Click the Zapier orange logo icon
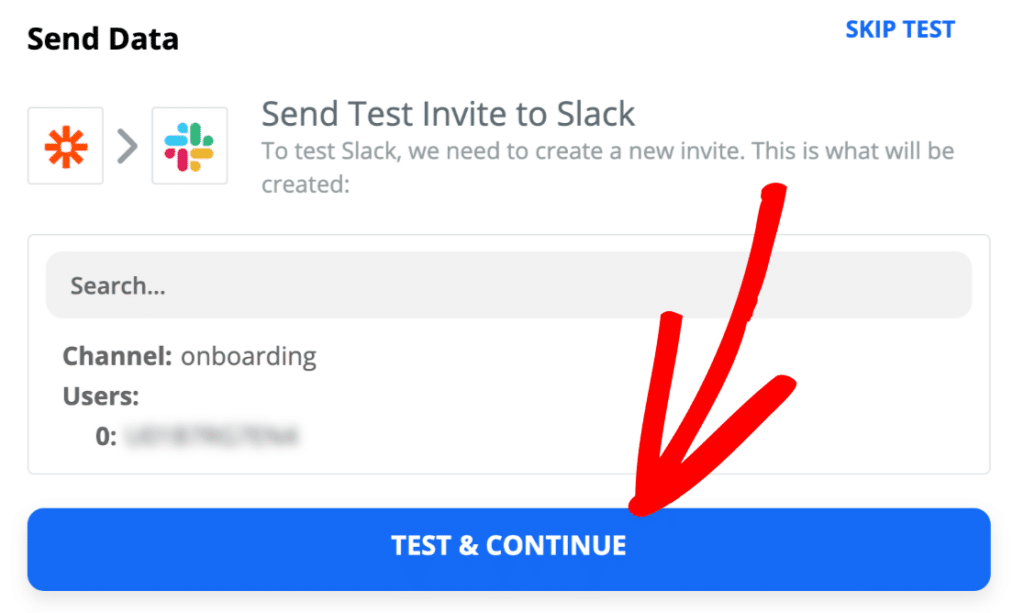The image size is (1024, 613). [x=65, y=145]
